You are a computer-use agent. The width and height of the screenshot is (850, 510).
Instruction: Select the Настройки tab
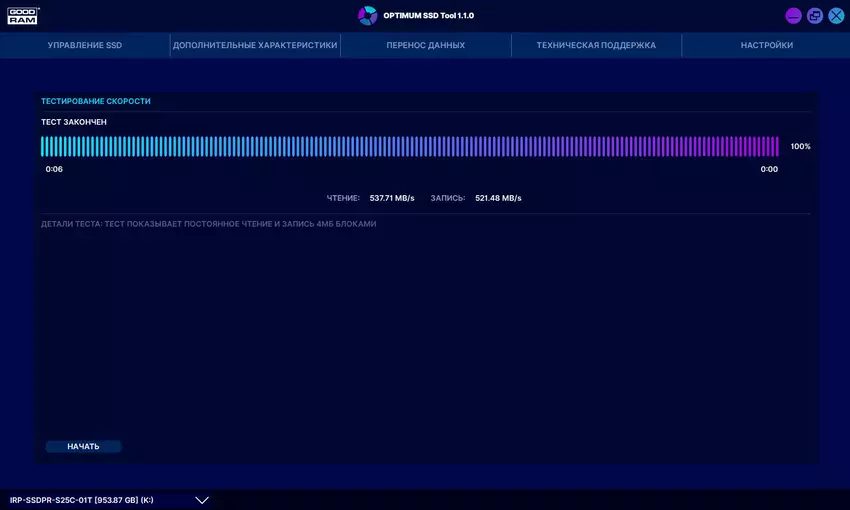767,45
